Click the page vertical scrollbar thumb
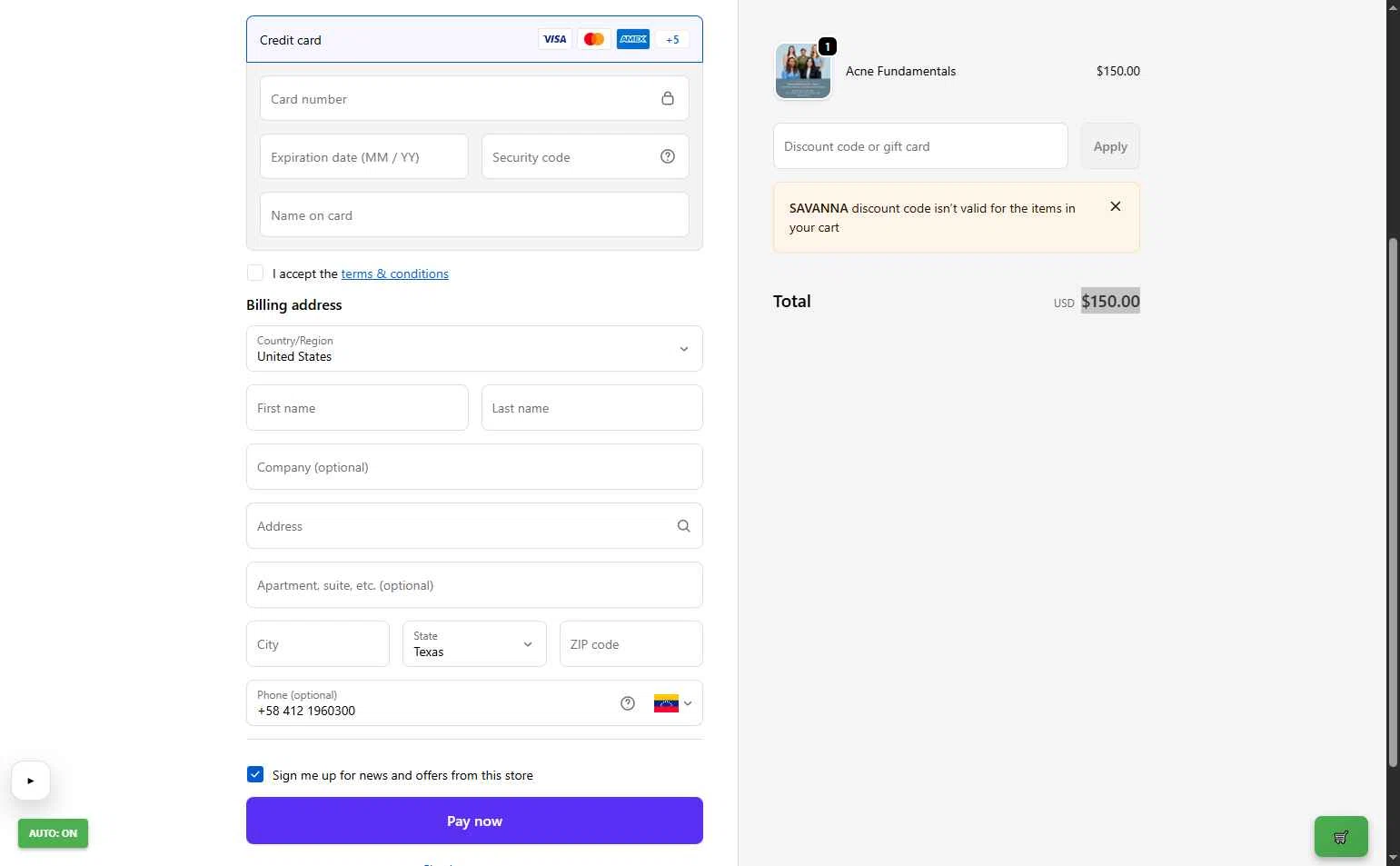Screen dimensions: 1400x866 coord(1393,502)
